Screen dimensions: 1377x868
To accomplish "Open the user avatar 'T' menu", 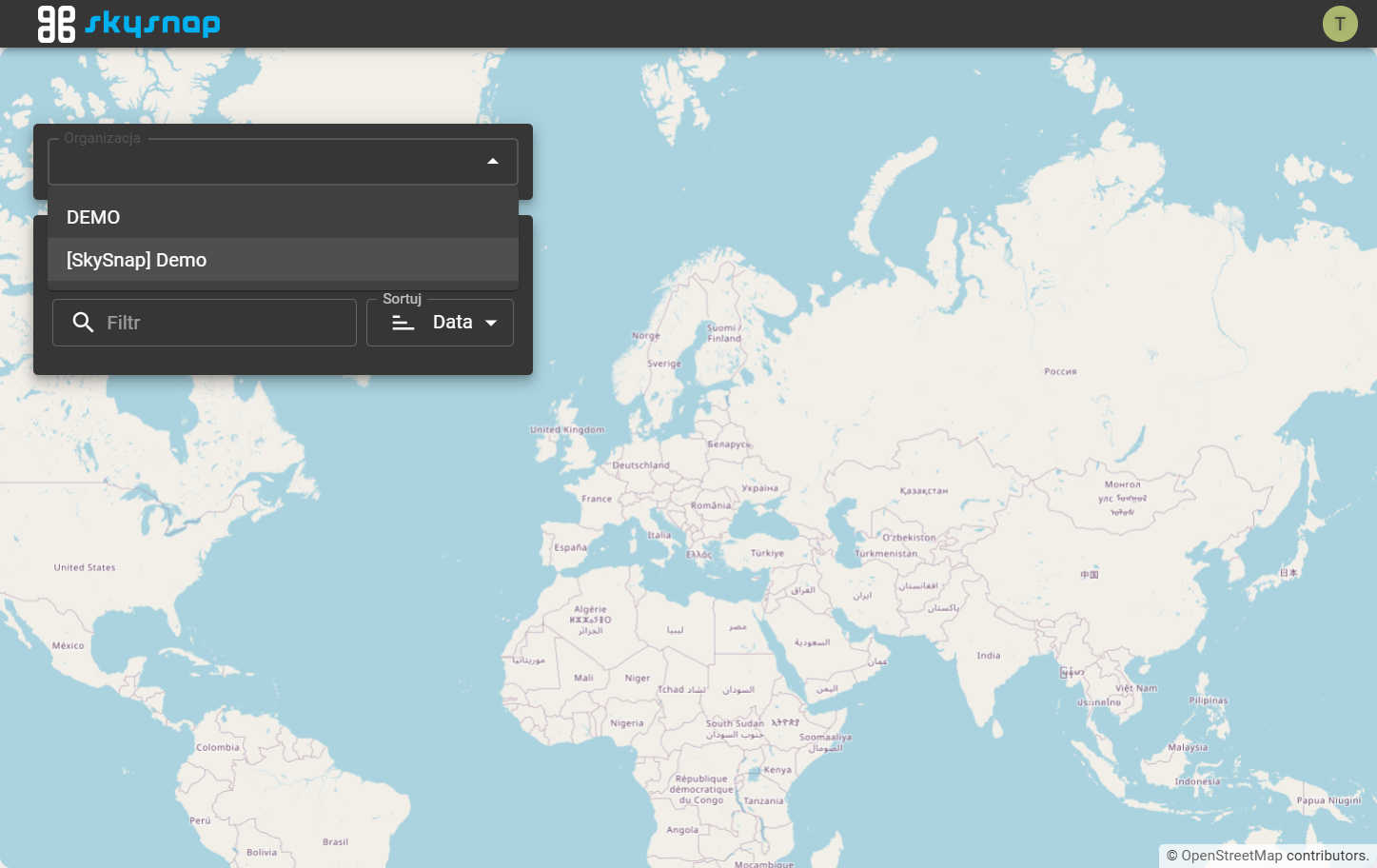I will [x=1340, y=24].
